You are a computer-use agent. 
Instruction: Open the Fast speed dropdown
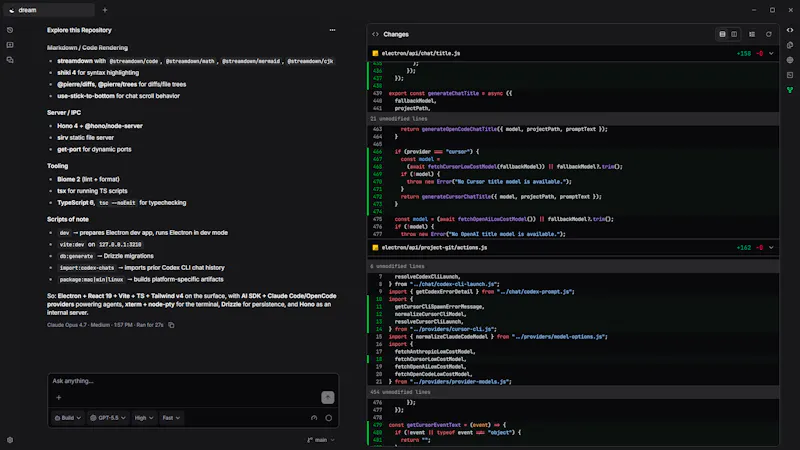pos(171,418)
